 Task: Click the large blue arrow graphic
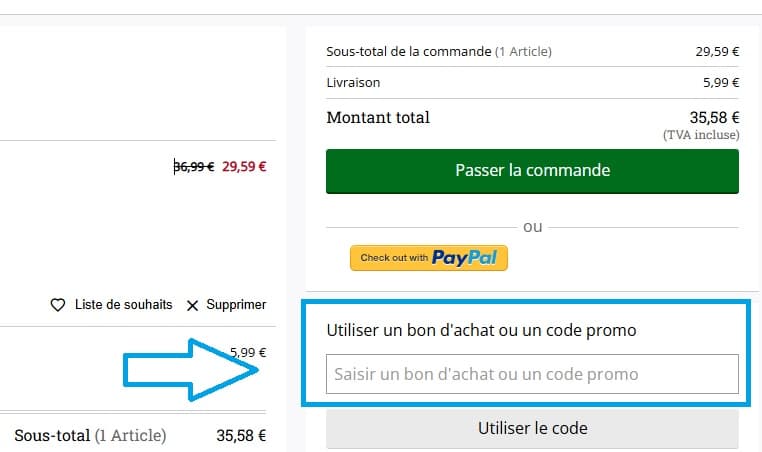[190, 372]
